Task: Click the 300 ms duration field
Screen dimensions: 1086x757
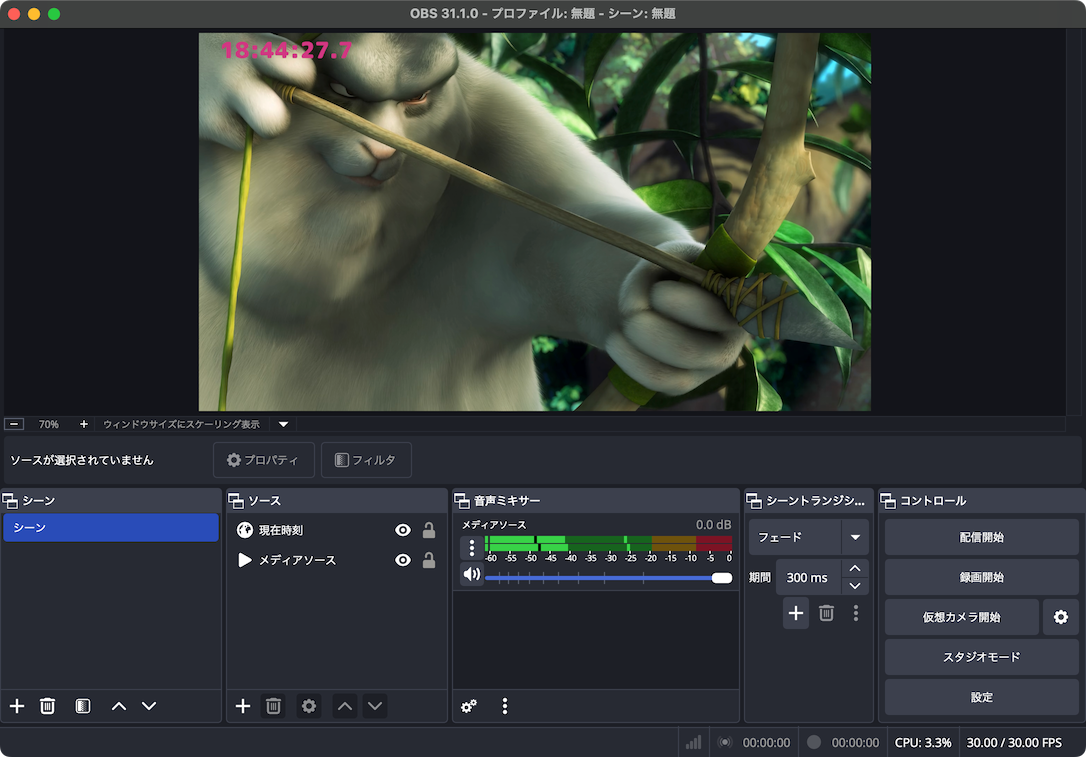Action: click(x=808, y=578)
